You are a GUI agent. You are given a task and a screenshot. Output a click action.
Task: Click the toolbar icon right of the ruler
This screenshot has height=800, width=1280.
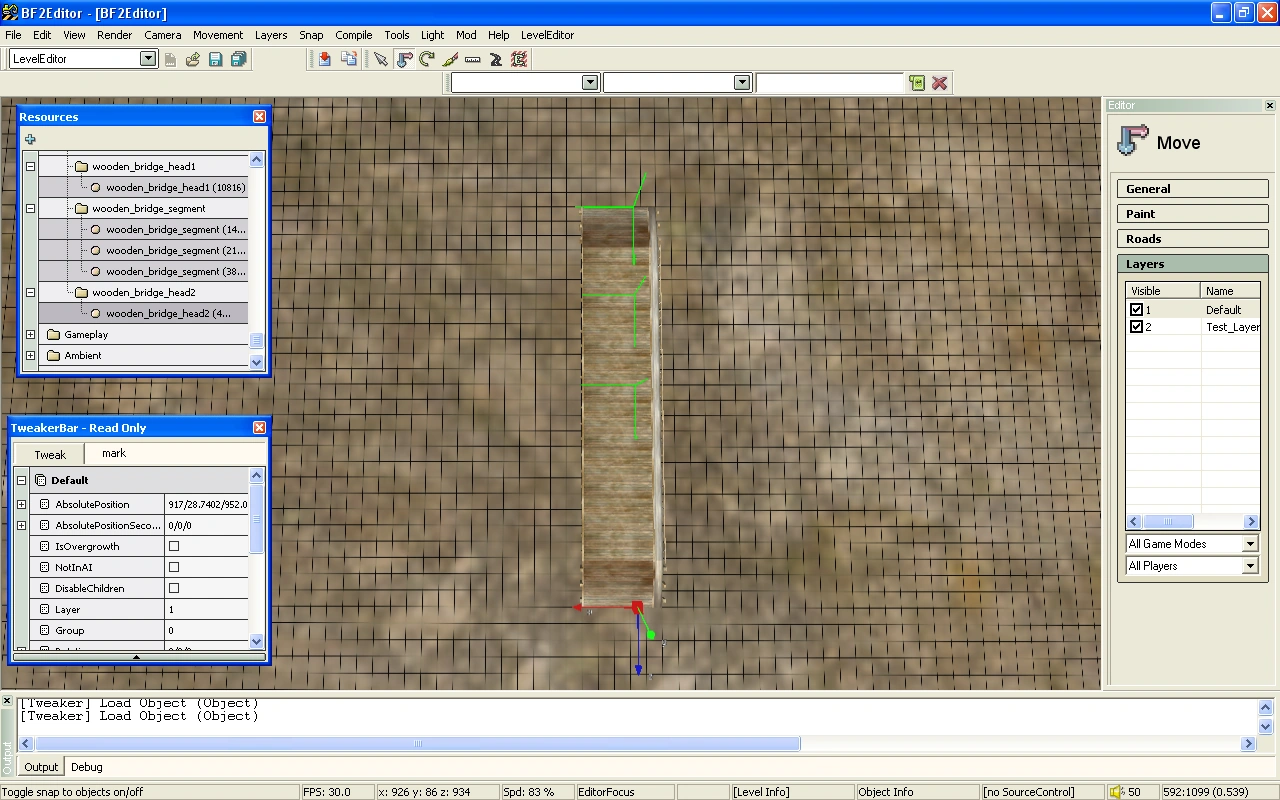point(495,59)
